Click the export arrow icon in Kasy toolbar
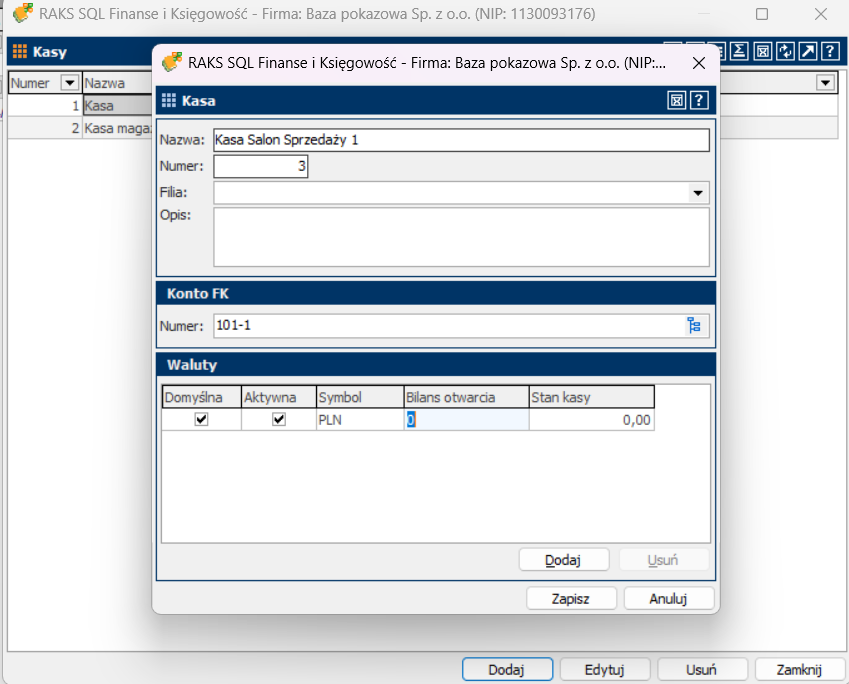This screenshot has width=849, height=684. point(807,51)
